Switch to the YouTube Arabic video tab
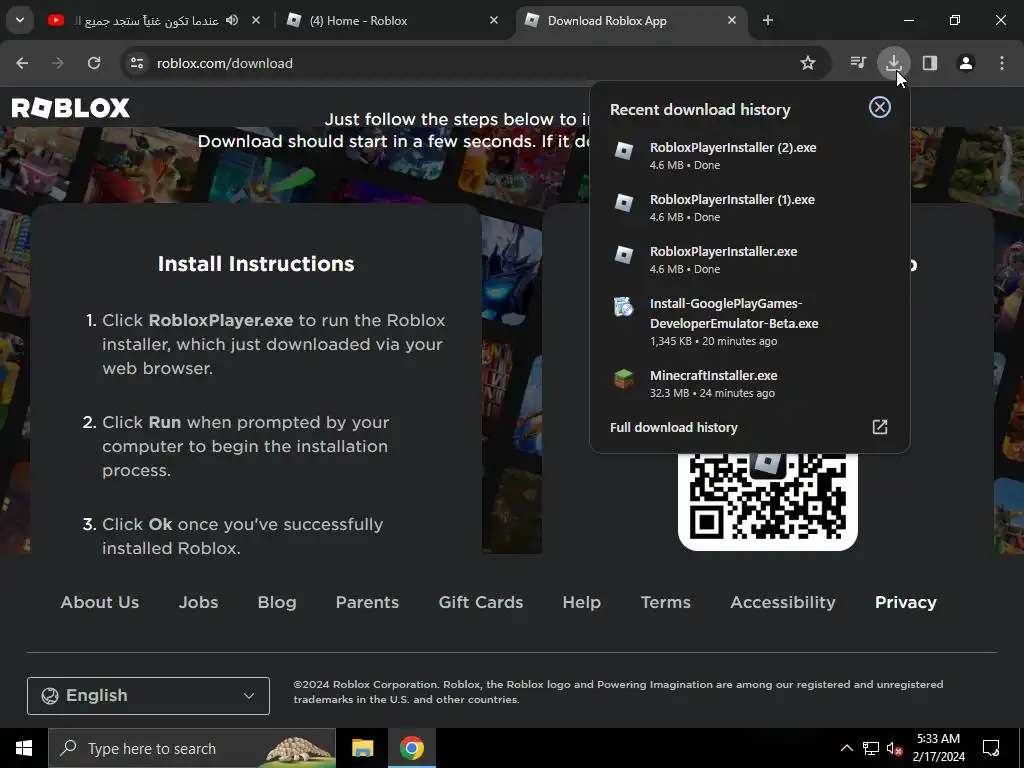Viewport: 1024px width, 768px height. pyautogui.click(x=146, y=20)
